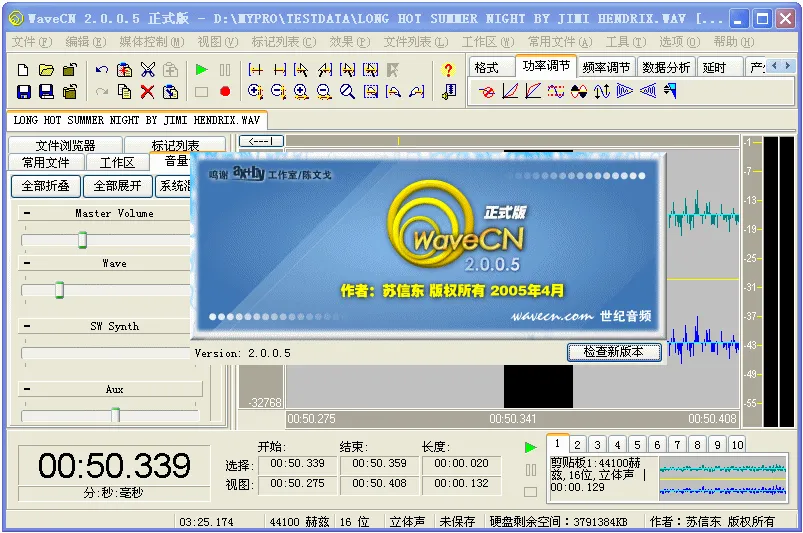Click the clipboard waveform thumbnail preview
Image resolution: width=803 pixels, height=533 pixels.
click(723, 479)
